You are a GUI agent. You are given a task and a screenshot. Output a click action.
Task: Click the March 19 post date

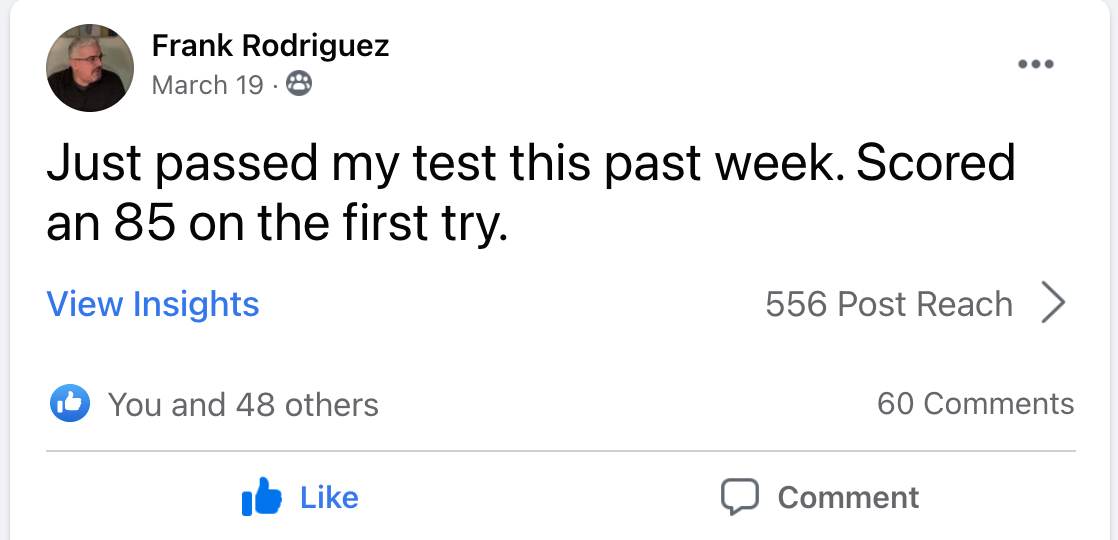[x=207, y=85]
